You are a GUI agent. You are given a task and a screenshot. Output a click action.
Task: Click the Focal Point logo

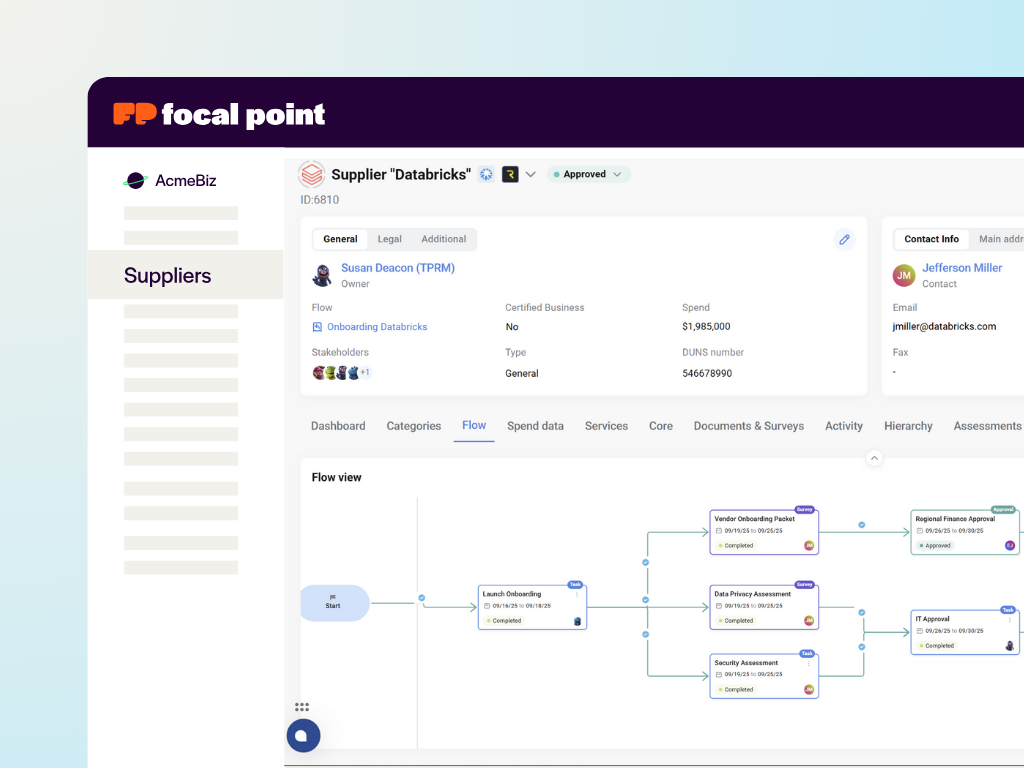coord(220,114)
